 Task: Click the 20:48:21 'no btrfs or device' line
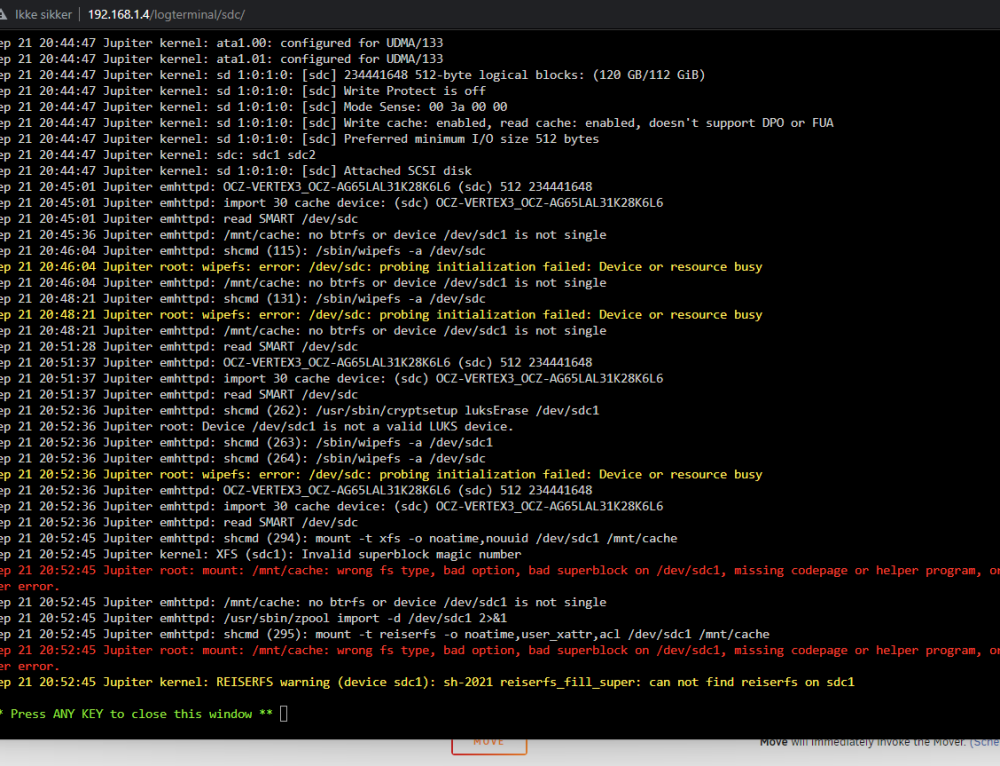pyautogui.click(x=304, y=330)
